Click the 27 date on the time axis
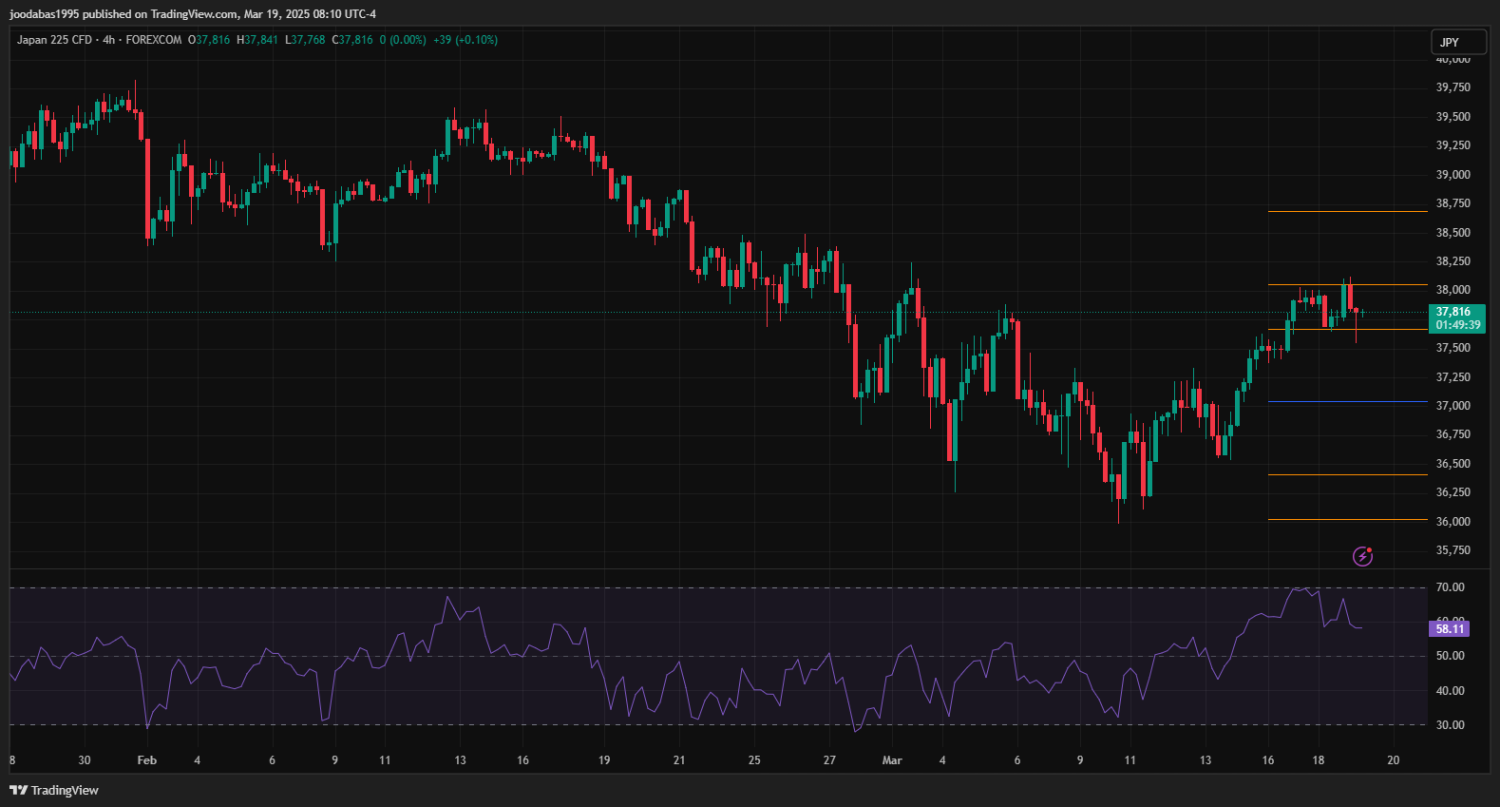 [x=830, y=760]
